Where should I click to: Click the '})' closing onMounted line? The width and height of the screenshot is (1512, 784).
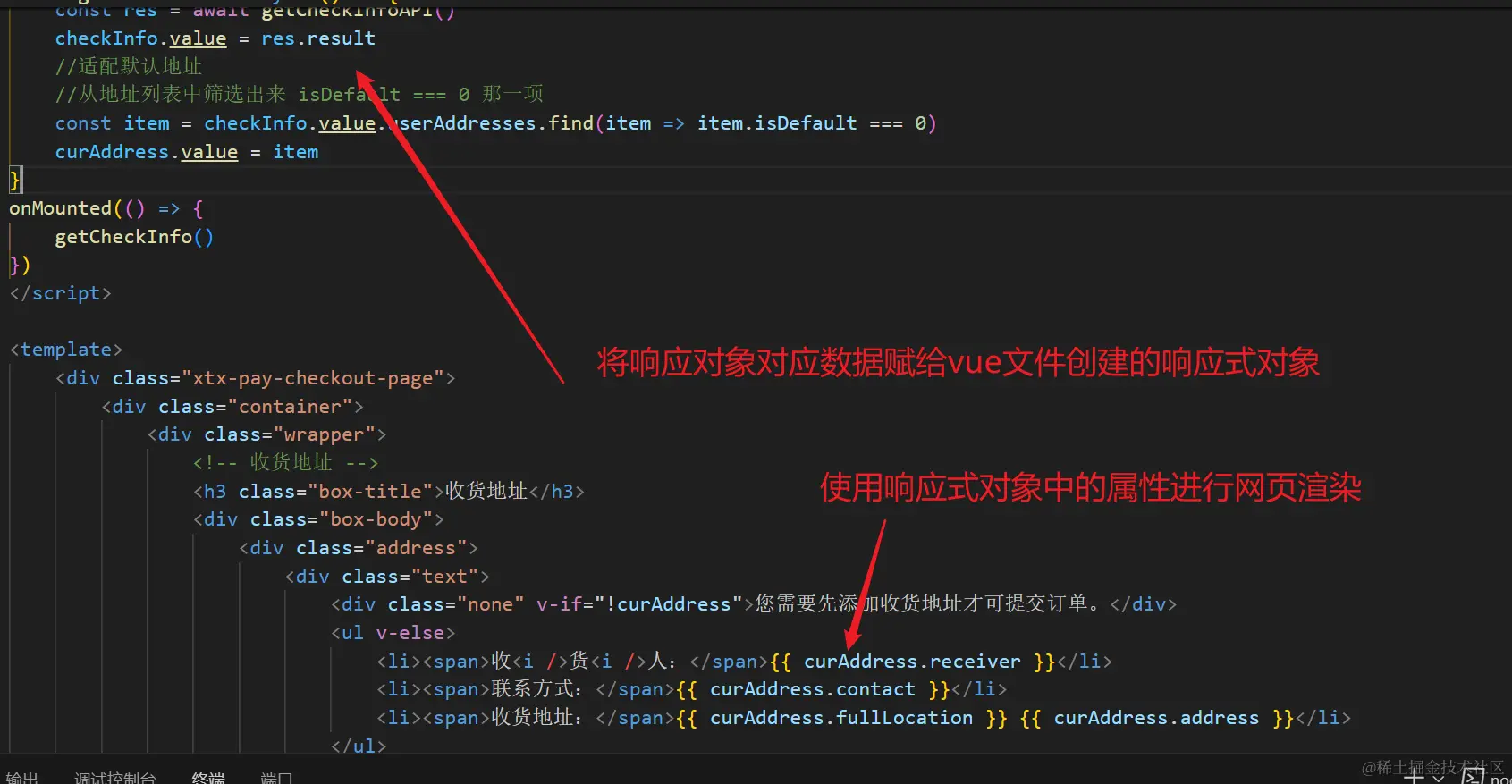click(20, 266)
